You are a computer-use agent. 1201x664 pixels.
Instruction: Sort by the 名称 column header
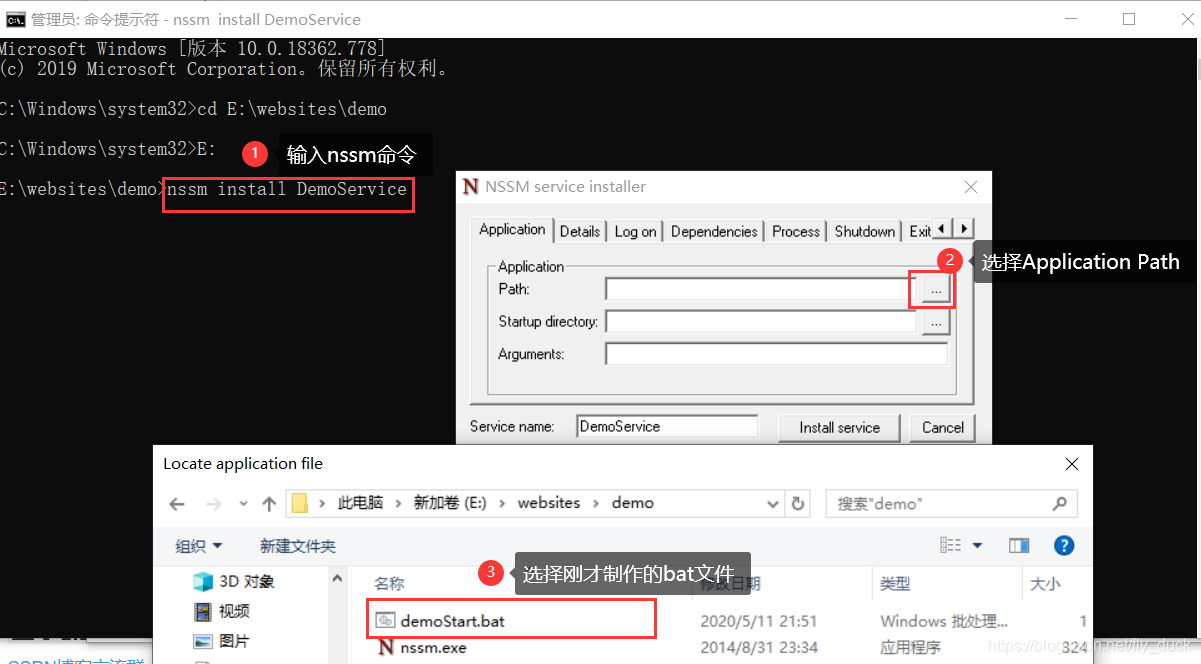(x=390, y=583)
